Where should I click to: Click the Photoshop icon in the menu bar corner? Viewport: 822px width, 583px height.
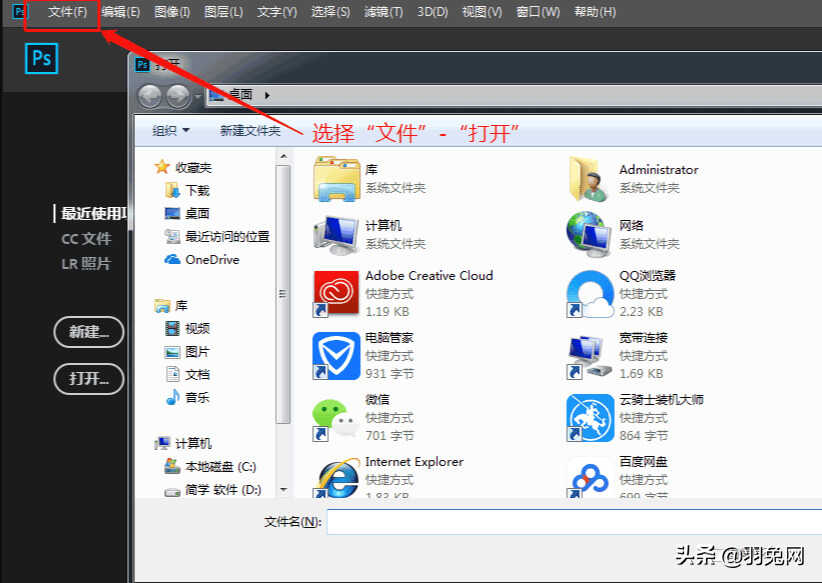click(x=19, y=11)
